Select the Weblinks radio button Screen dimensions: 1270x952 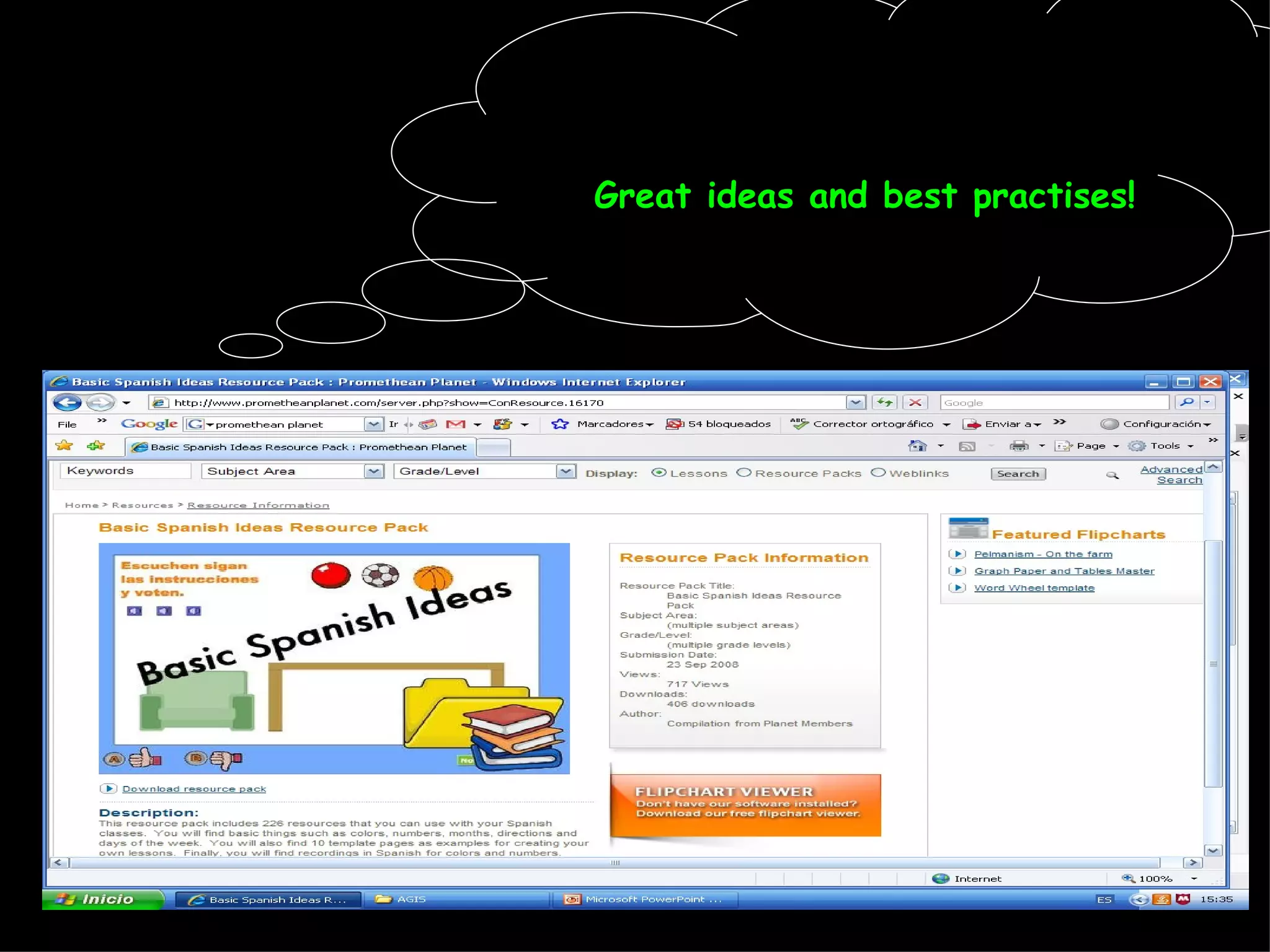coord(878,472)
